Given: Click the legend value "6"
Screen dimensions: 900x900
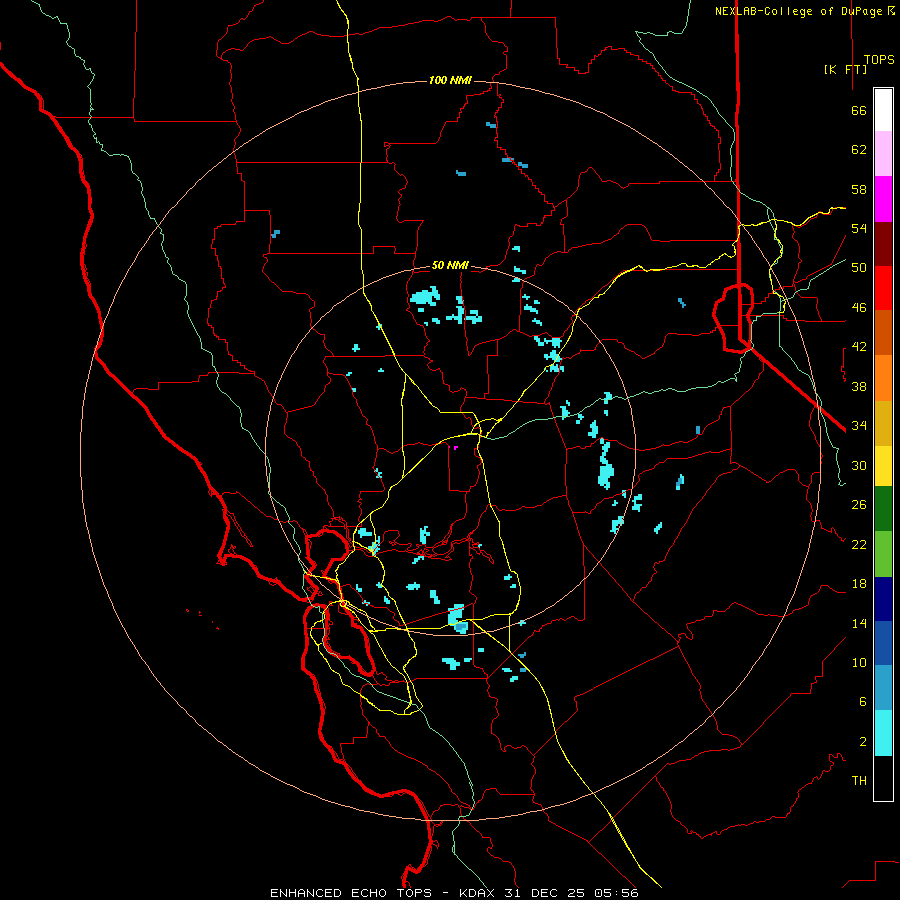Looking at the screenshot, I should [x=863, y=702].
